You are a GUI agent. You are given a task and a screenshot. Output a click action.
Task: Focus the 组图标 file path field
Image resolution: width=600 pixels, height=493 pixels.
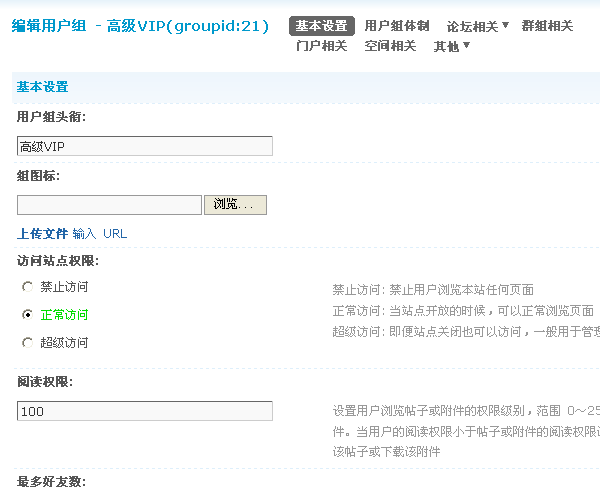pos(109,204)
